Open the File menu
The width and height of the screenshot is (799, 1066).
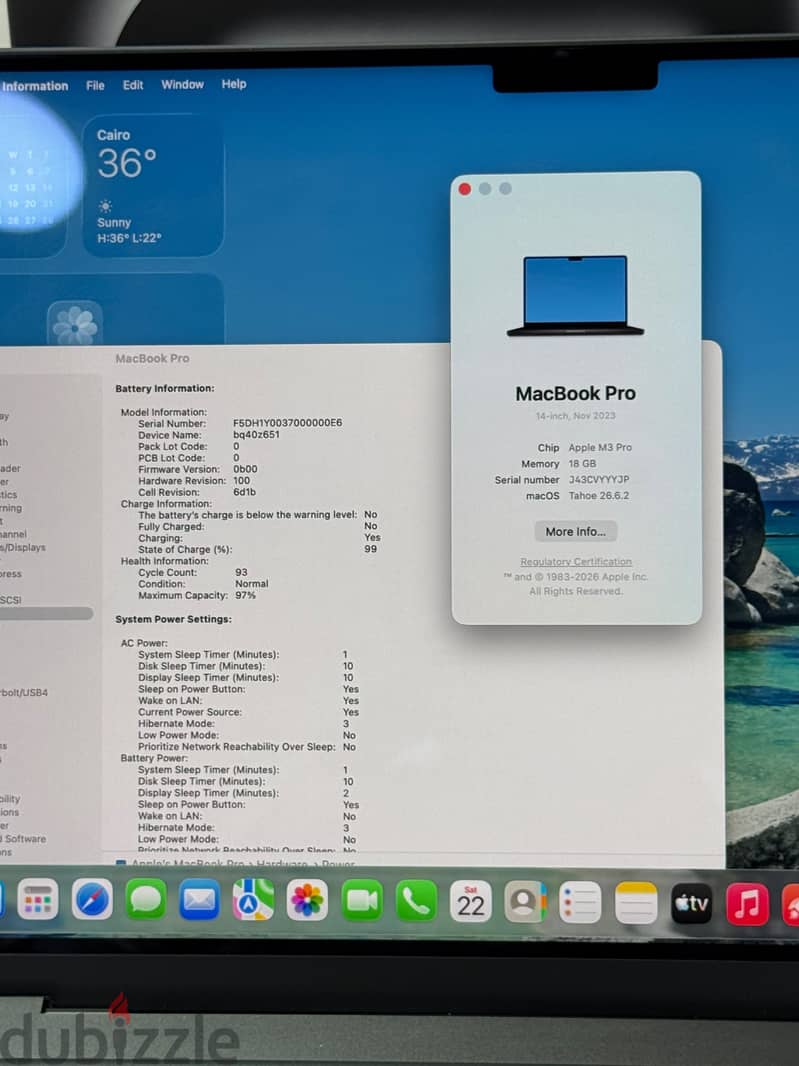tap(95, 86)
